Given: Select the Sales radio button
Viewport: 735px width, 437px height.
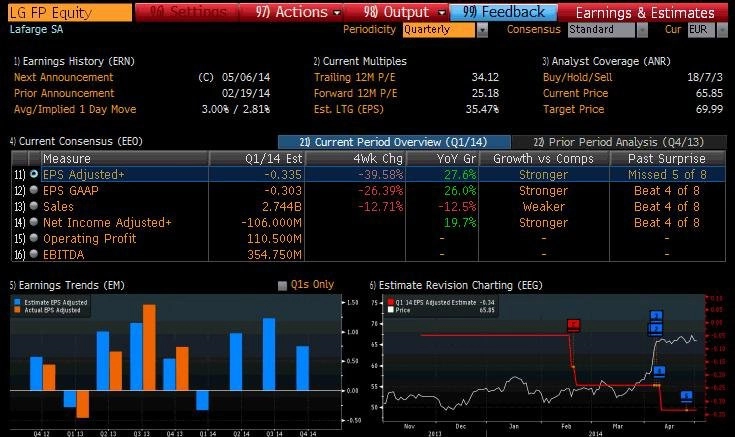Looking at the screenshot, I should coord(34,206).
